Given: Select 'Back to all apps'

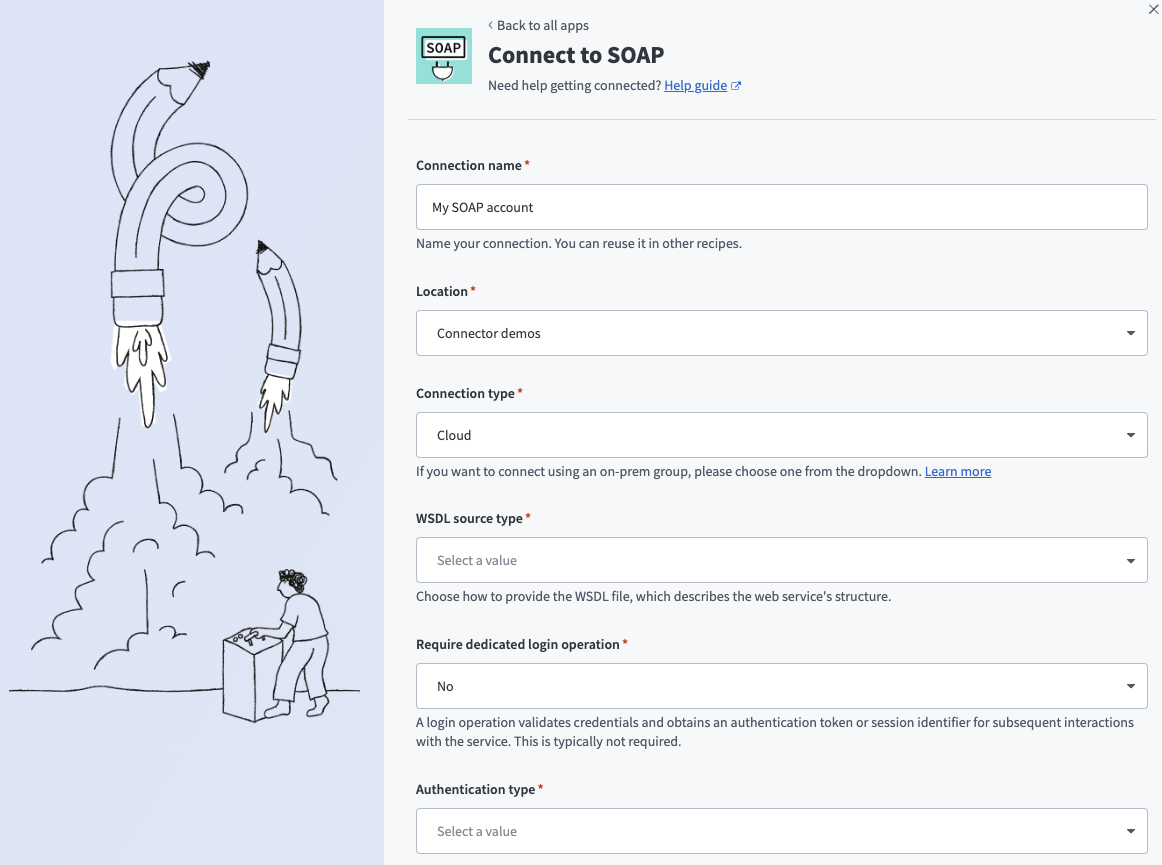Looking at the screenshot, I should click(543, 25).
